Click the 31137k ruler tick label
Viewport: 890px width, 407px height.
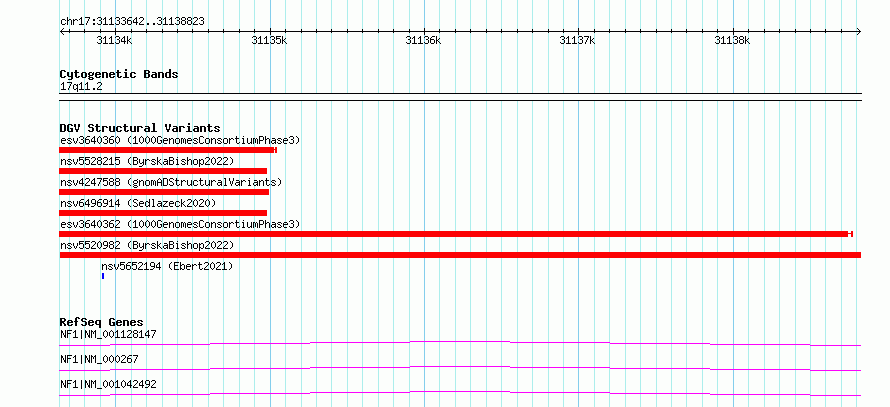(x=578, y=41)
